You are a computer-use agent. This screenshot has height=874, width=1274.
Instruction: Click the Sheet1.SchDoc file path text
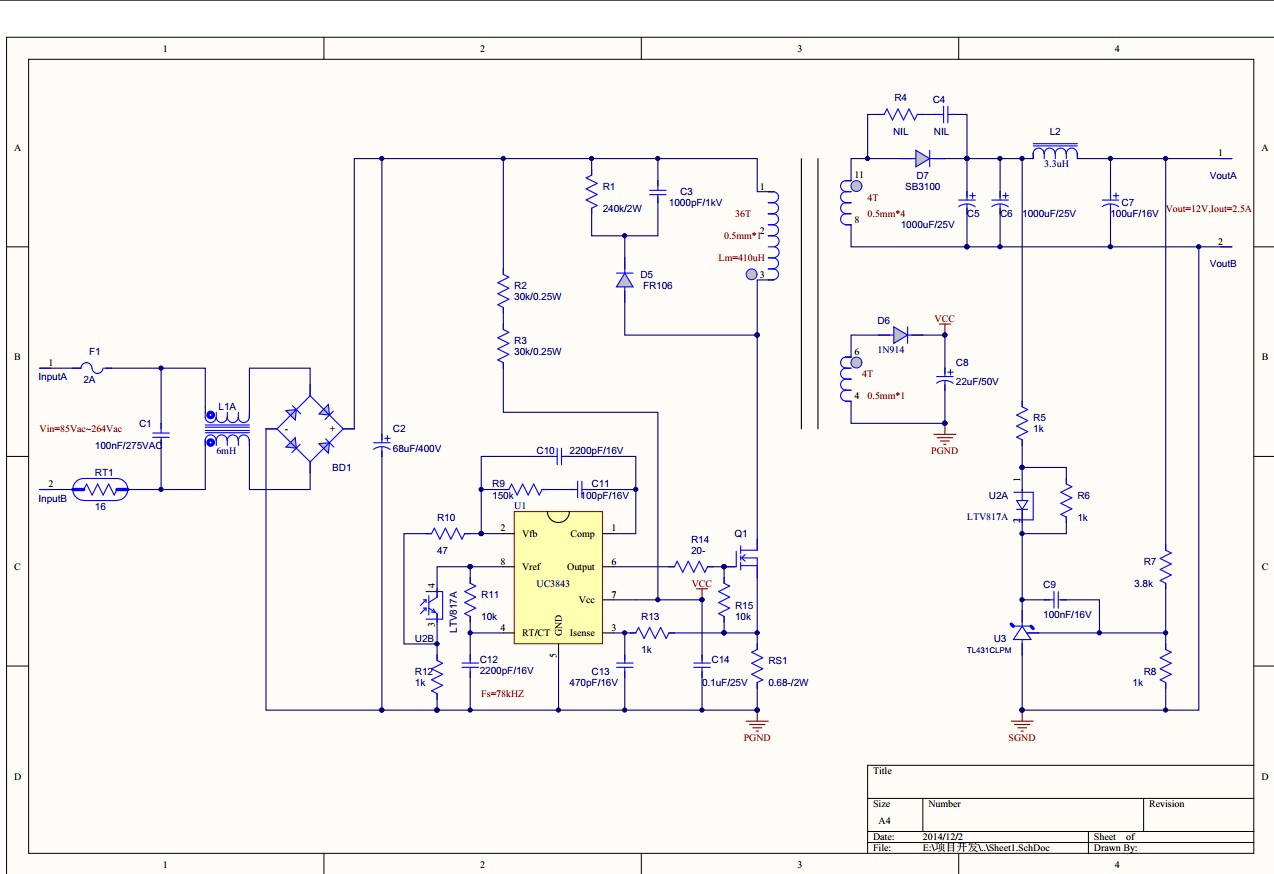(986, 847)
